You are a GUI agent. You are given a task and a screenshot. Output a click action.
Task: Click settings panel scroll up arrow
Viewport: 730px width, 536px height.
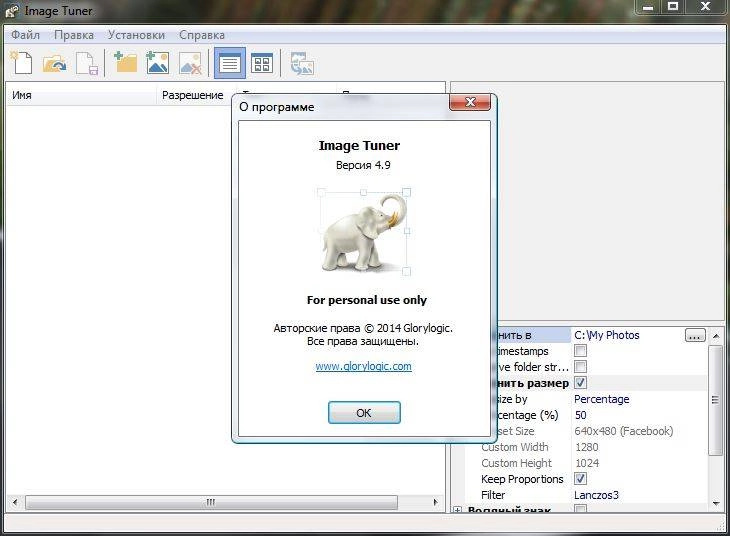pyautogui.click(x=716, y=336)
